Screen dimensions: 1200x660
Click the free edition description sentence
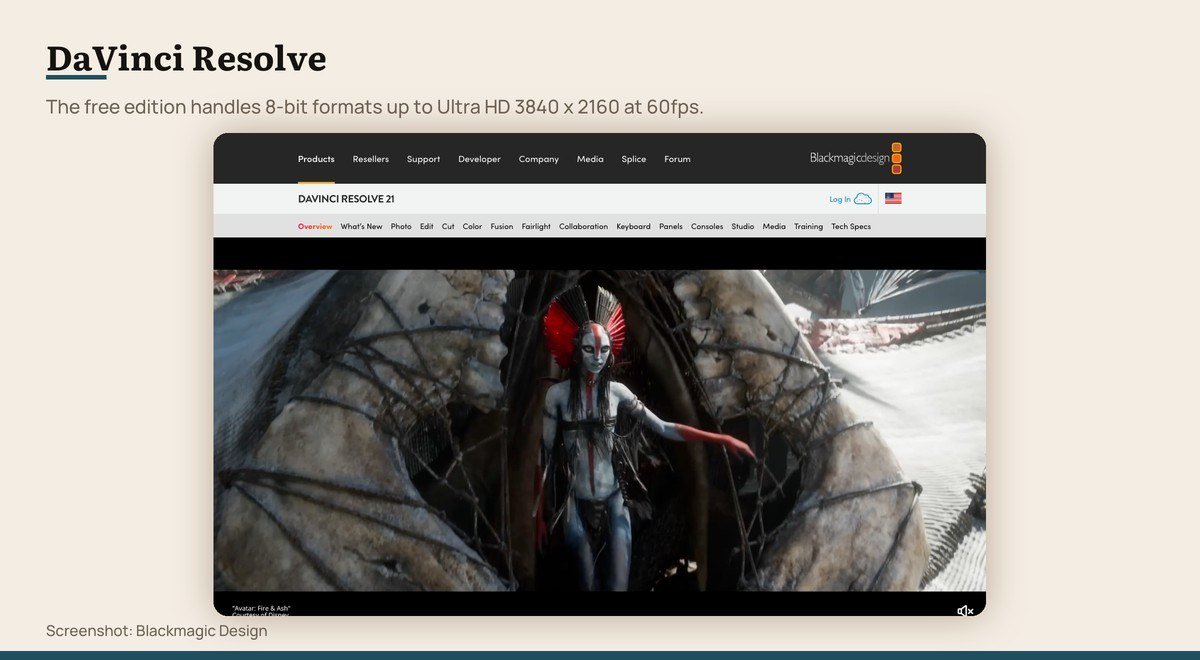(375, 106)
